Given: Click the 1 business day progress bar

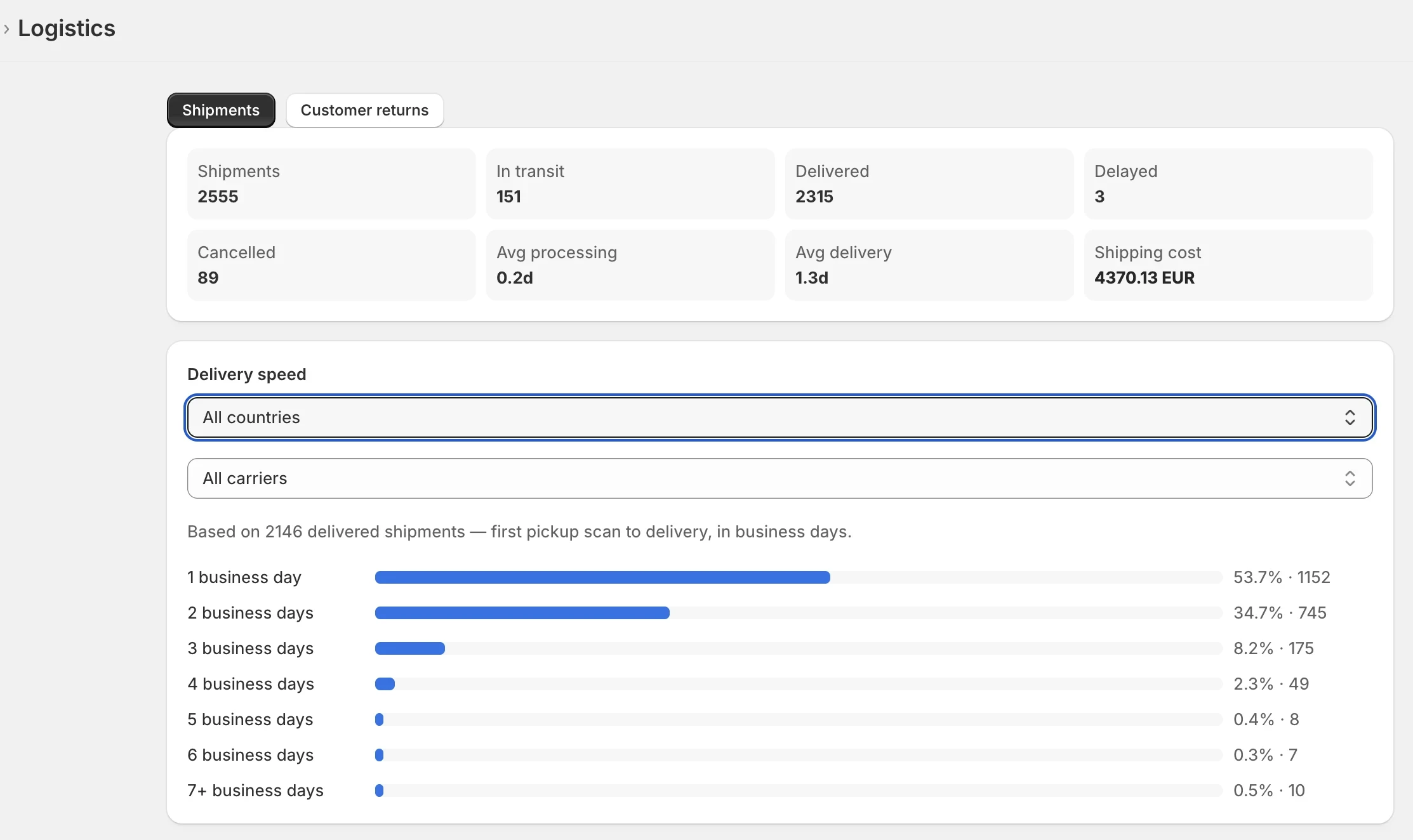Looking at the screenshot, I should click(x=799, y=577).
